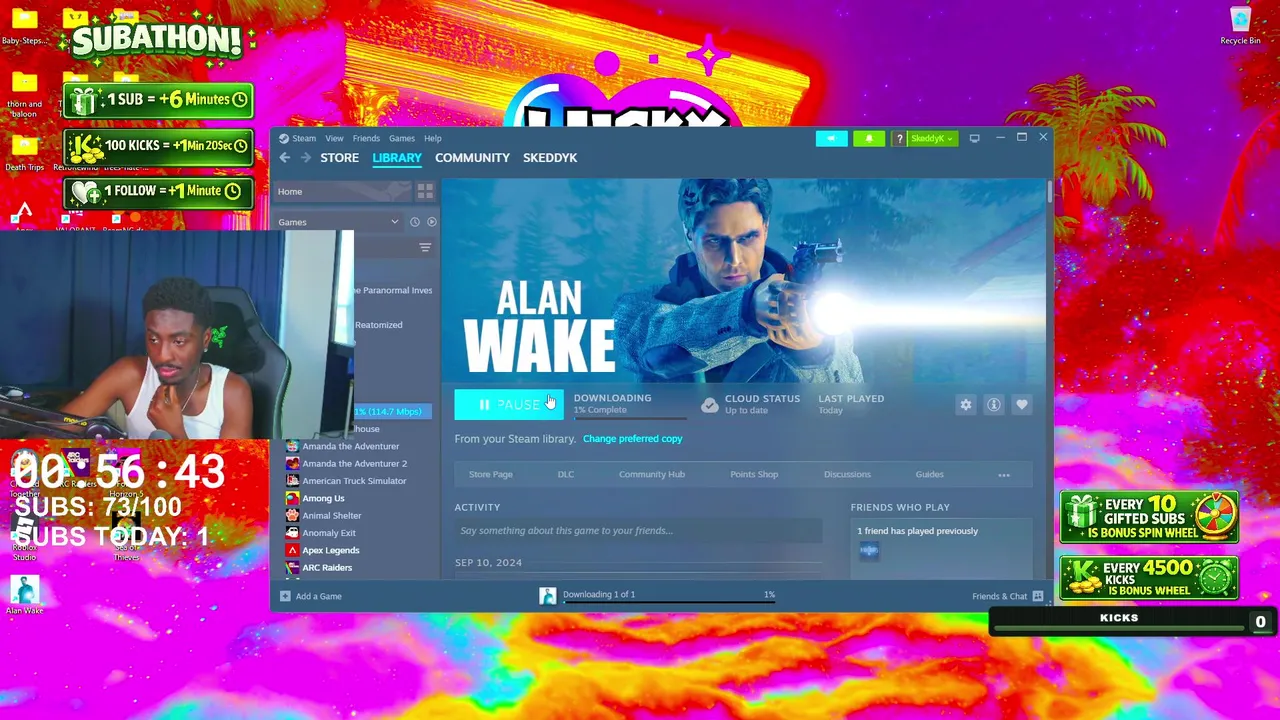Switch to the LIBRARY tab
The height and width of the screenshot is (720, 1280).
(397, 158)
